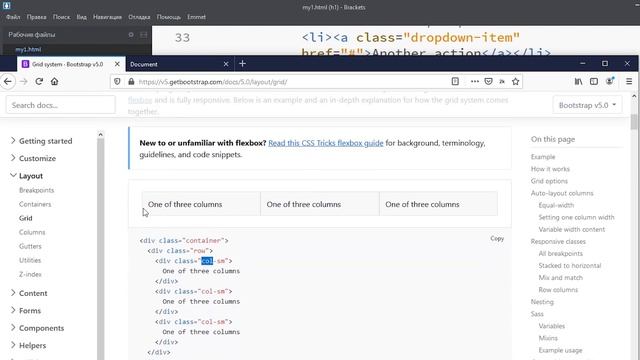This screenshot has height=360, width=640.
Task: Open a new Firefox tab
Action: 242,64
